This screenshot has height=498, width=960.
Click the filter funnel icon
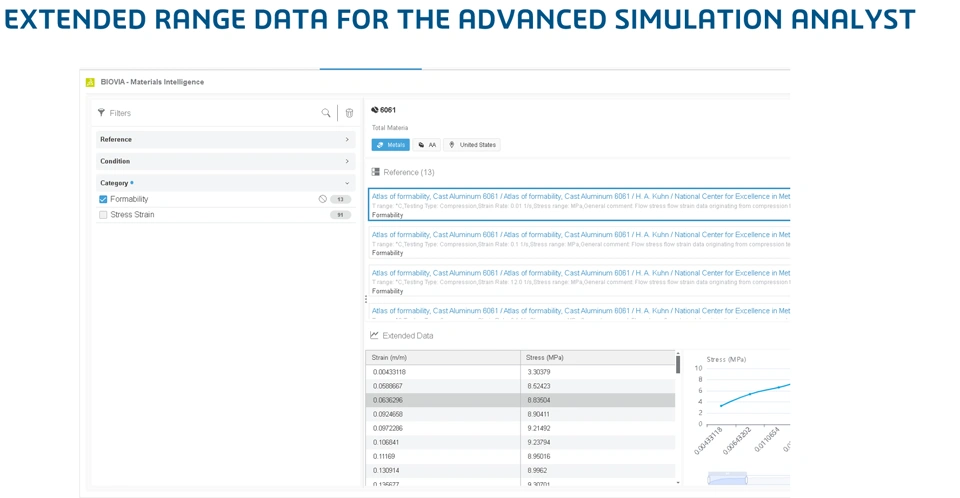point(102,113)
